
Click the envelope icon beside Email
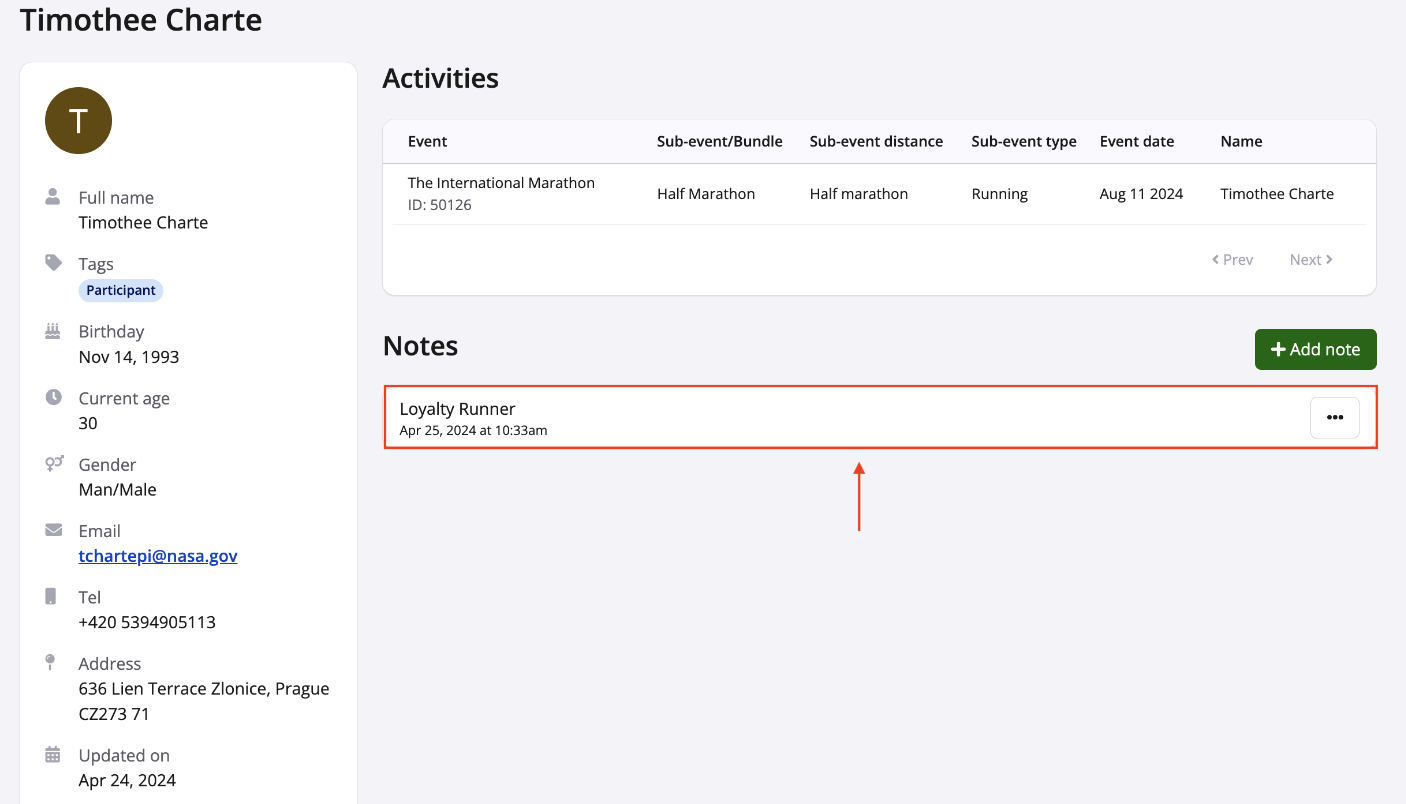tap(53, 530)
